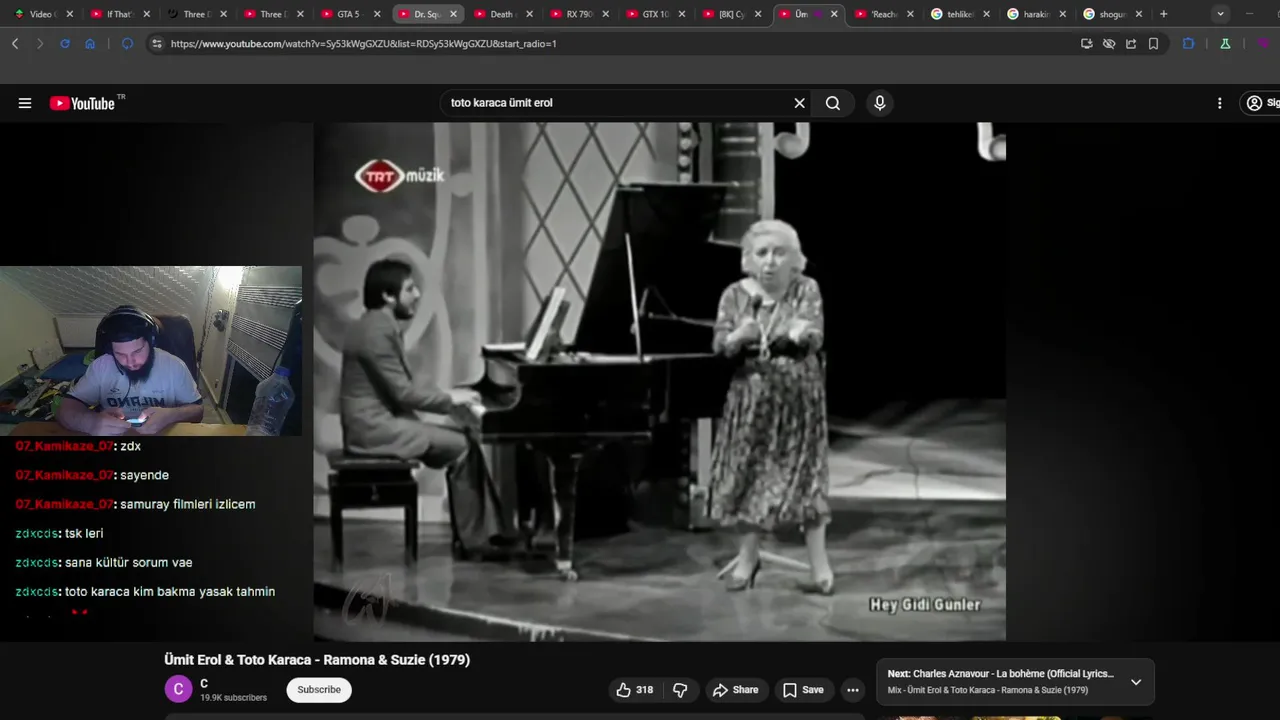1280x720 pixels.
Task: Close the GTA 5 tab
Action: tap(377, 14)
